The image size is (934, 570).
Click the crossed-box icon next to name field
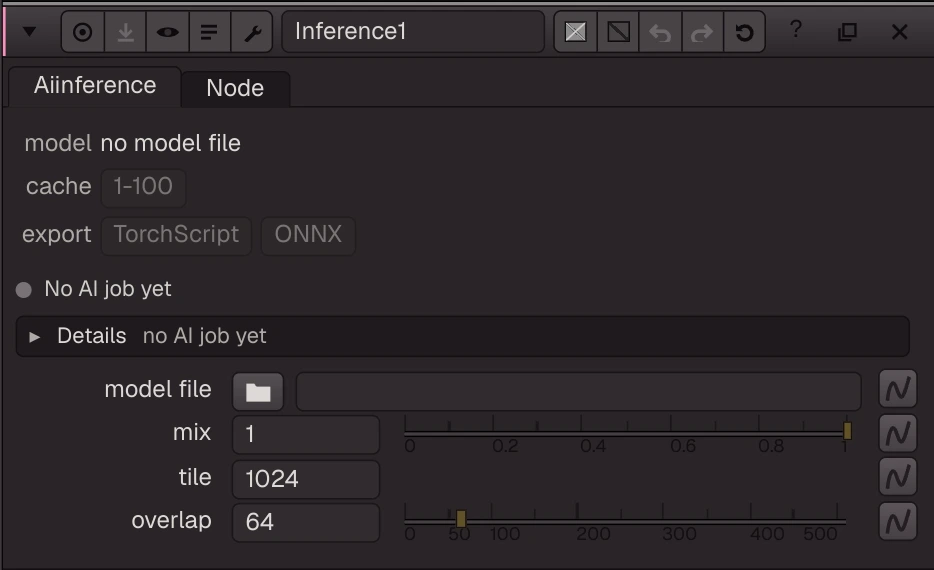click(x=575, y=32)
